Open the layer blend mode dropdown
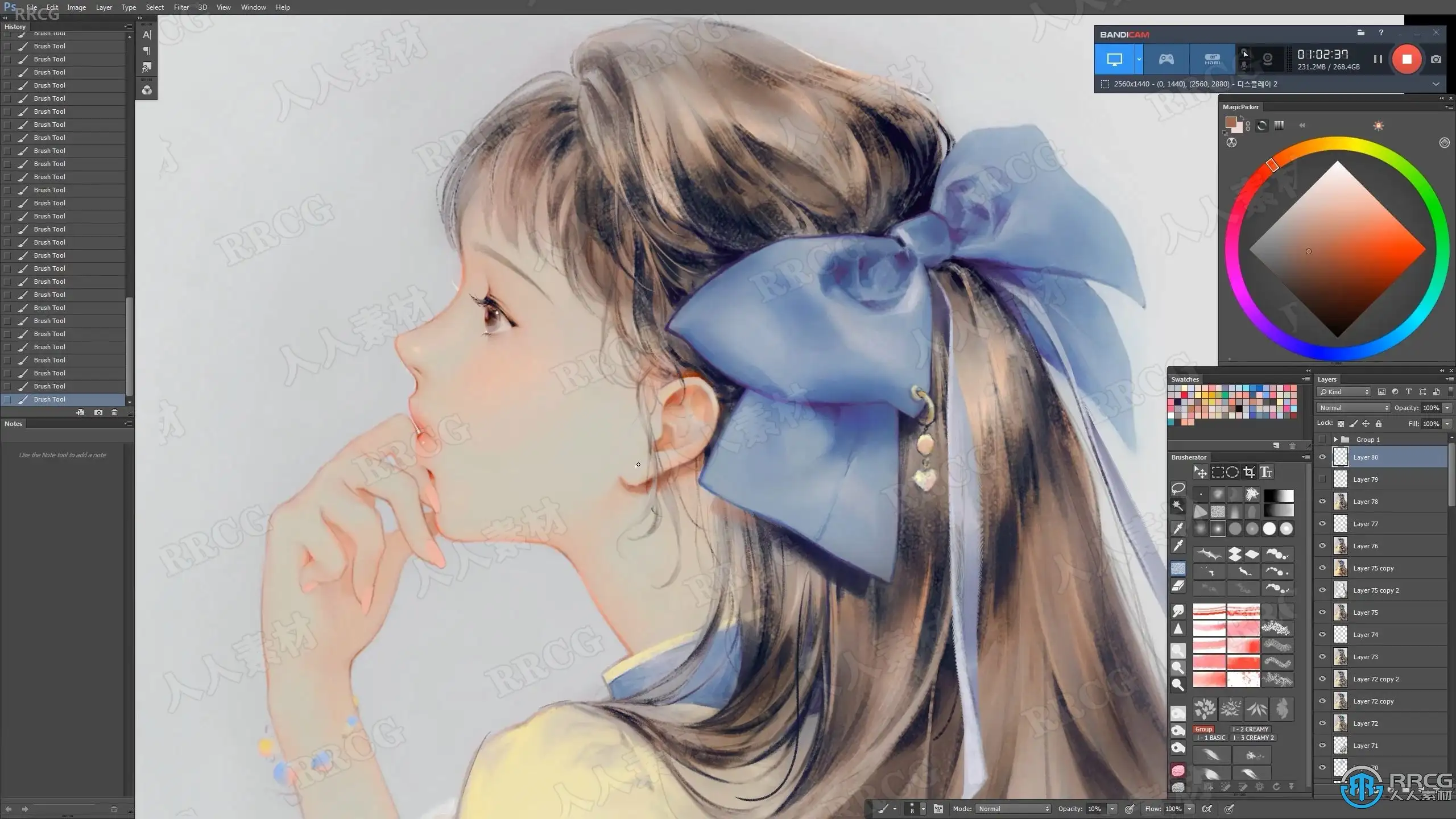Screen dimensions: 1456x819 pyautogui.click(x=1354, y=408)
